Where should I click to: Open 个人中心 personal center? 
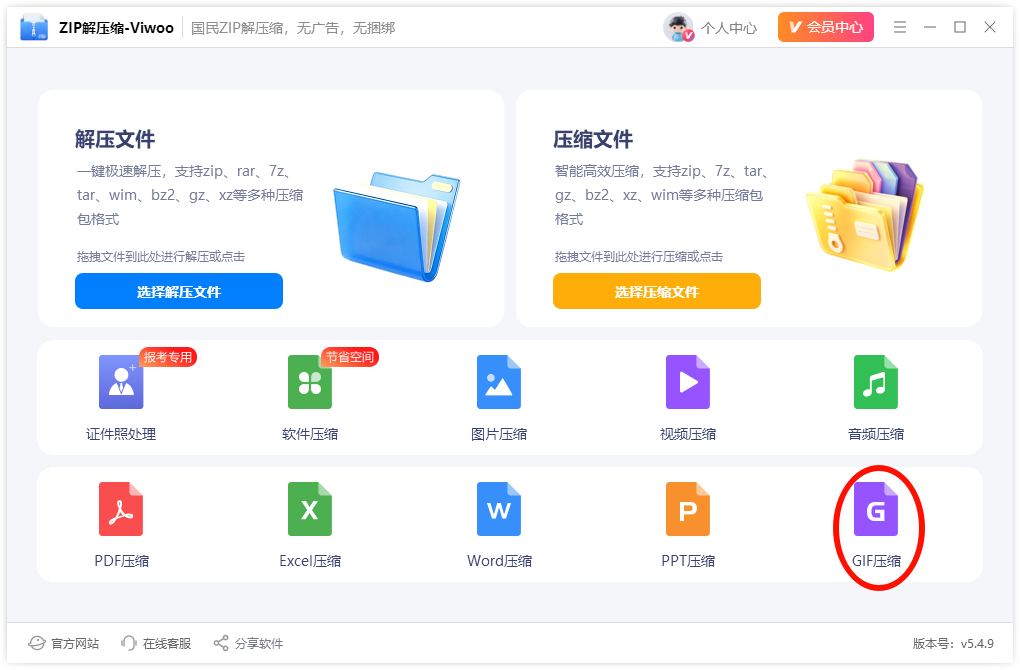click(x=729, y=28)
